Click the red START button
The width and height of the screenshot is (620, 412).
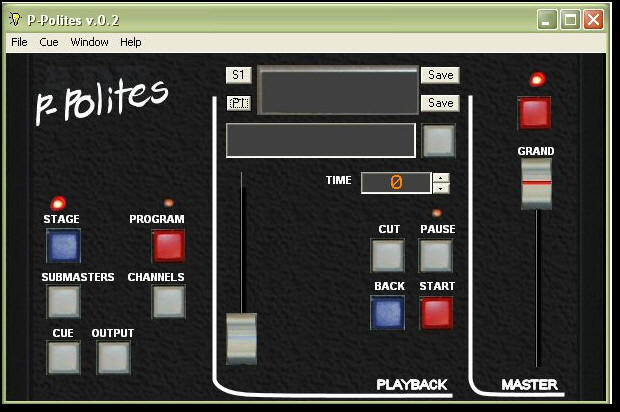(437, 313)
